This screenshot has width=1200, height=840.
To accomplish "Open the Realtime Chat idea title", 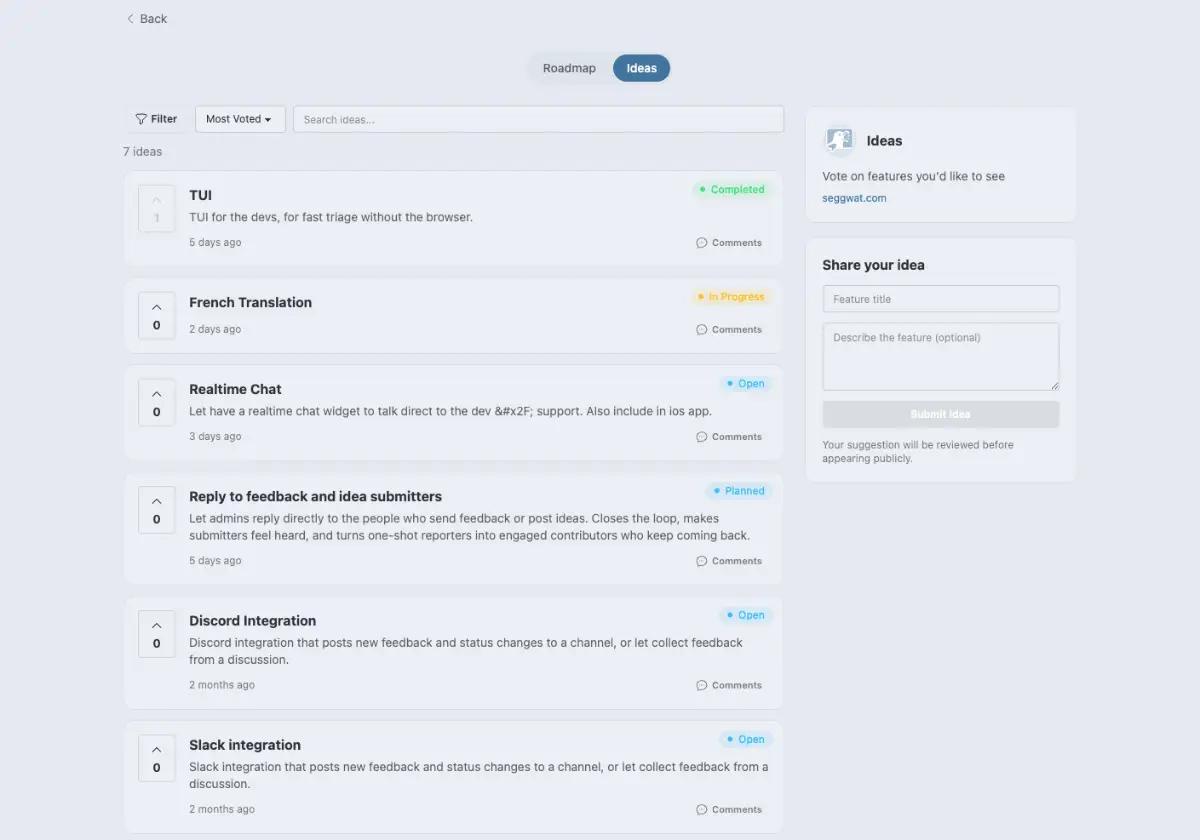I will [x=235, y=389].
